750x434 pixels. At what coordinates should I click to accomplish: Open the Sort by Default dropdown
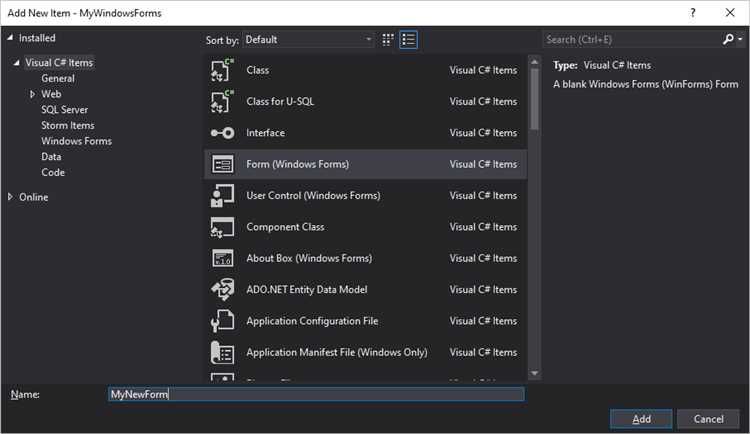pyautogui.click(x=307, y=39)
